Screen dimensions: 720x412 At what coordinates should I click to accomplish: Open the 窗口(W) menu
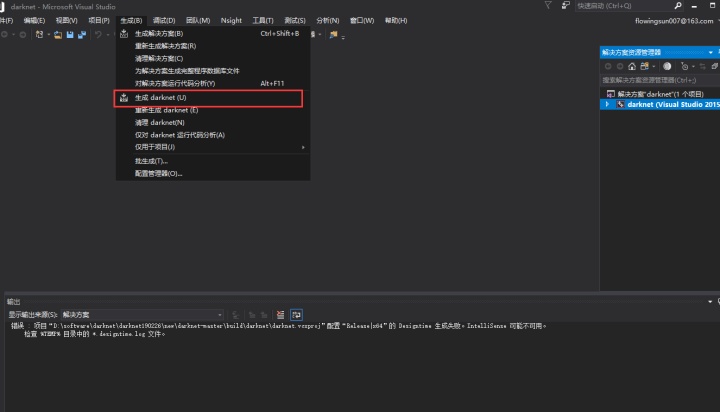pos(362,20)
